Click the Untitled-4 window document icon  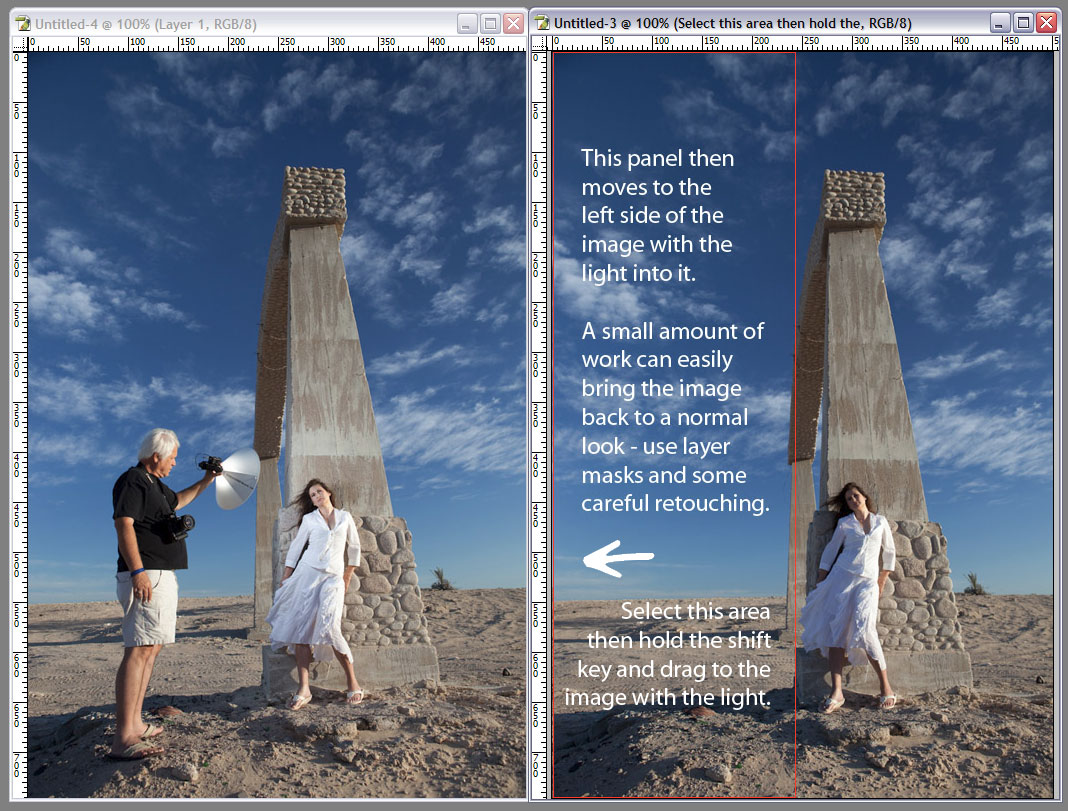[x=22, y=24]
